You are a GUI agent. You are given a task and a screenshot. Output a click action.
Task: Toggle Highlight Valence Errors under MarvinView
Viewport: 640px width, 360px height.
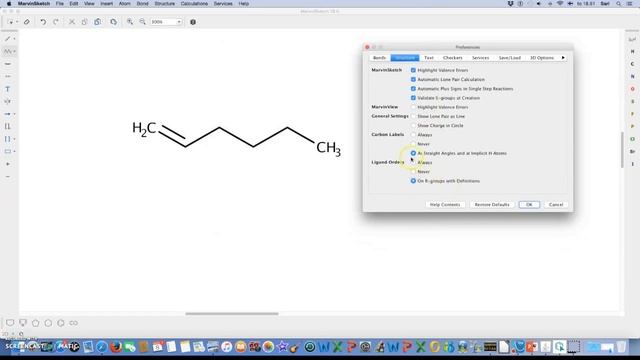point(413,107)
